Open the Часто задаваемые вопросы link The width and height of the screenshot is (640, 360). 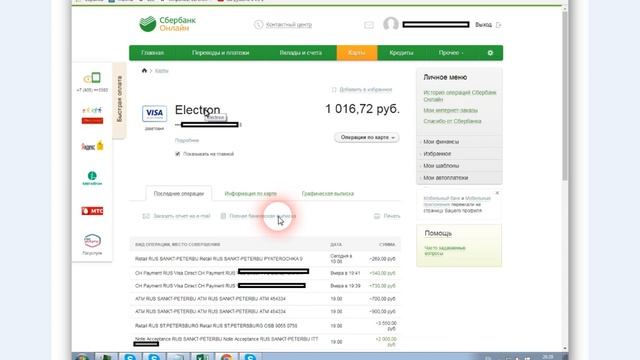(444, 251)
